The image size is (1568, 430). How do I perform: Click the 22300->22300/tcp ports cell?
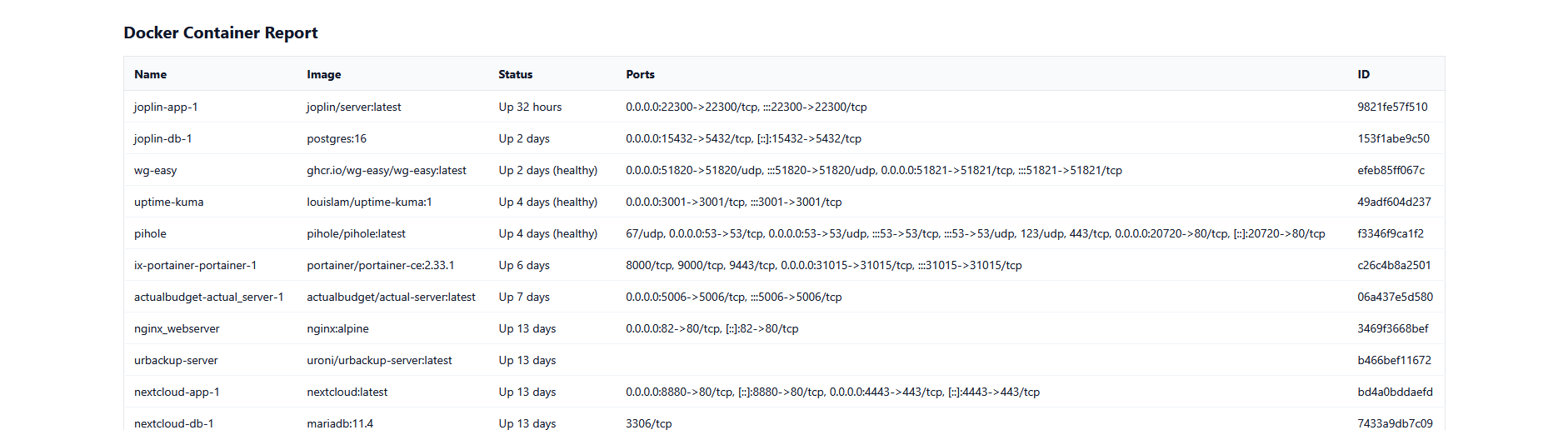(x=747, y=107)
